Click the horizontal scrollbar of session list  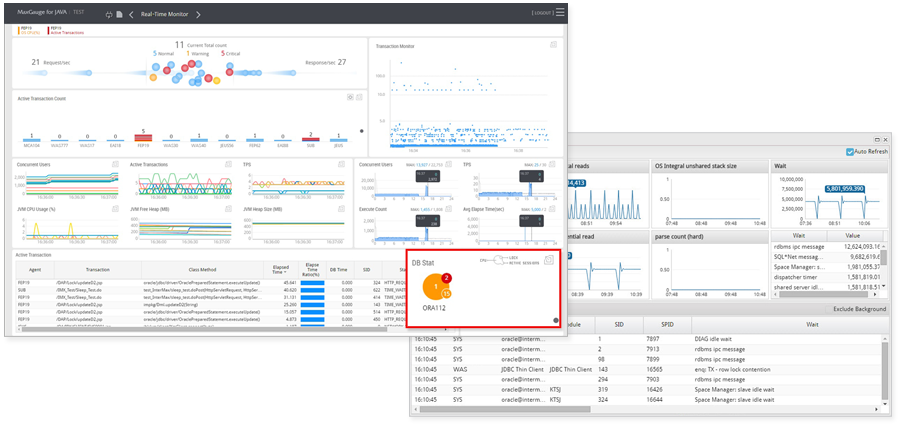pos(504,410)
